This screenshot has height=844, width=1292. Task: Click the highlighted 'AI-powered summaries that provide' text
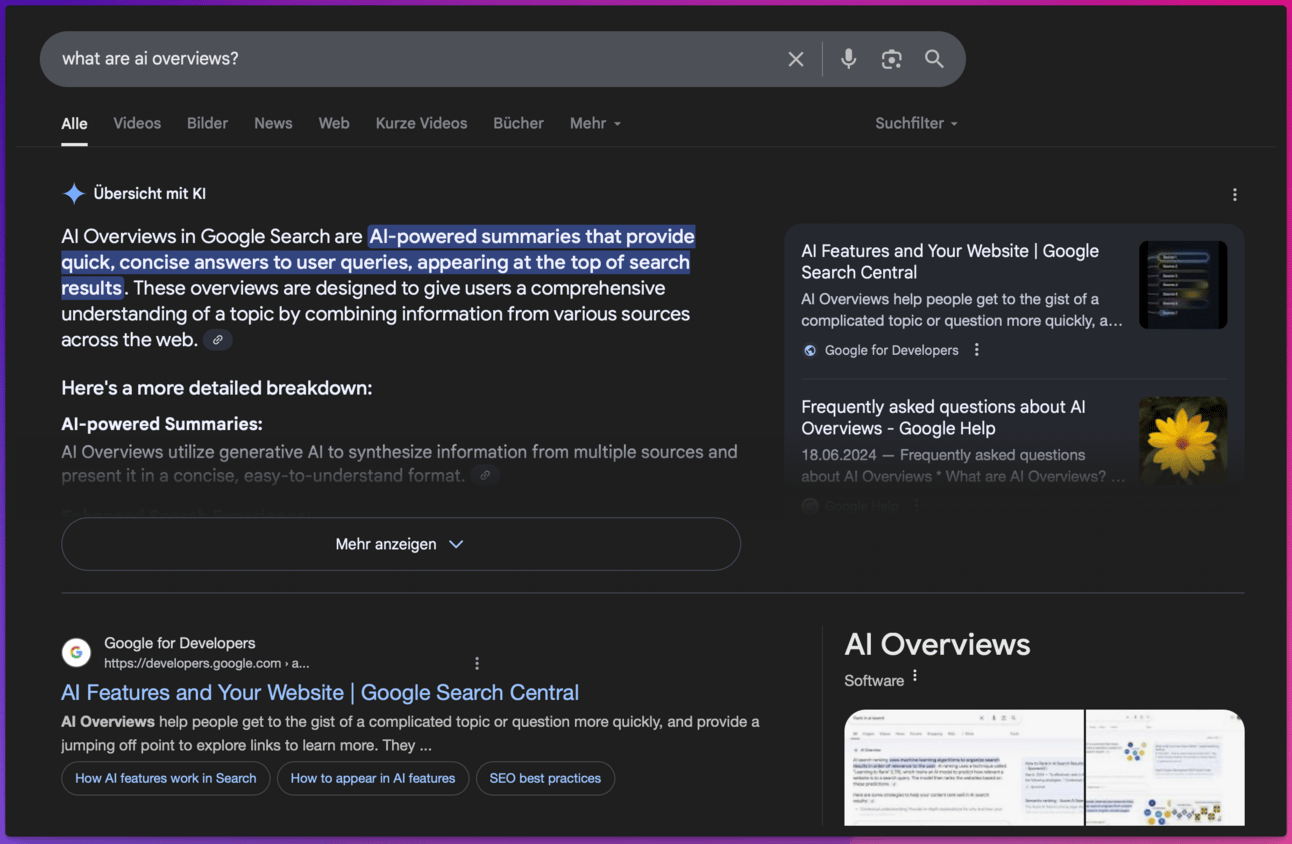point(532,237)
